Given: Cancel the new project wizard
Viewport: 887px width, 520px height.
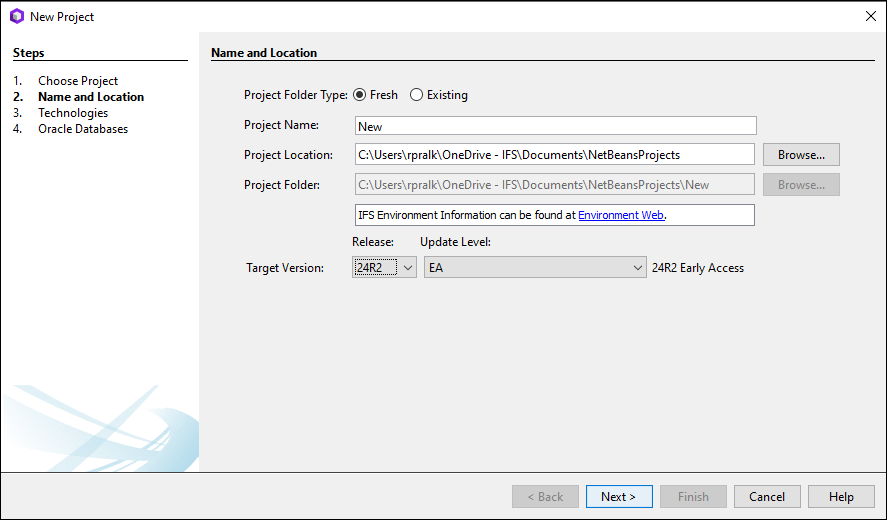Looking at the screenshot, I should coord(767,497).
